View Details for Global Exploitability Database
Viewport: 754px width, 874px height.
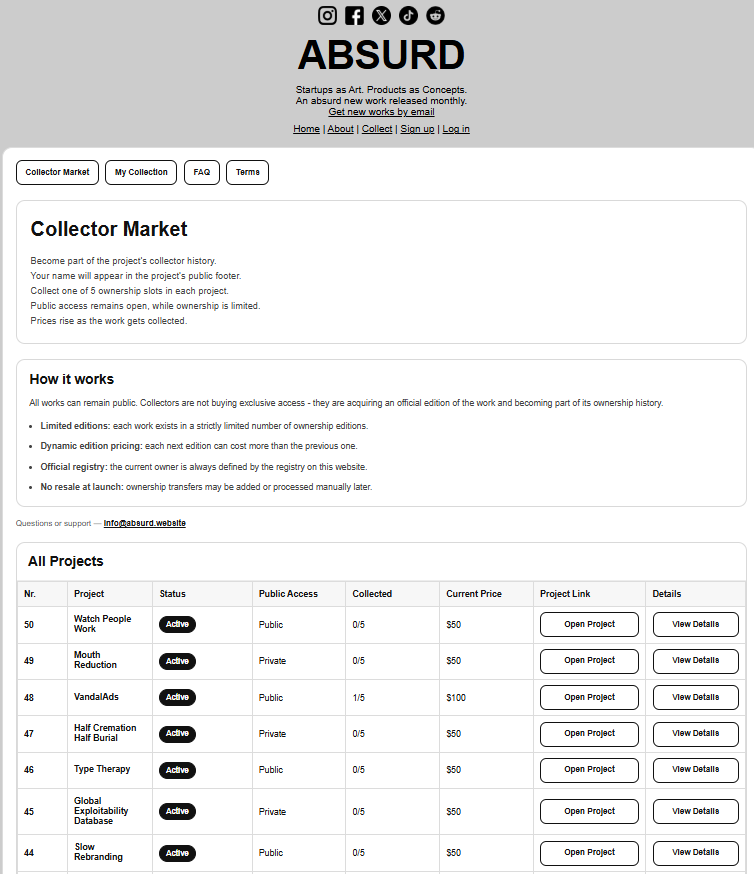point(695,812)
